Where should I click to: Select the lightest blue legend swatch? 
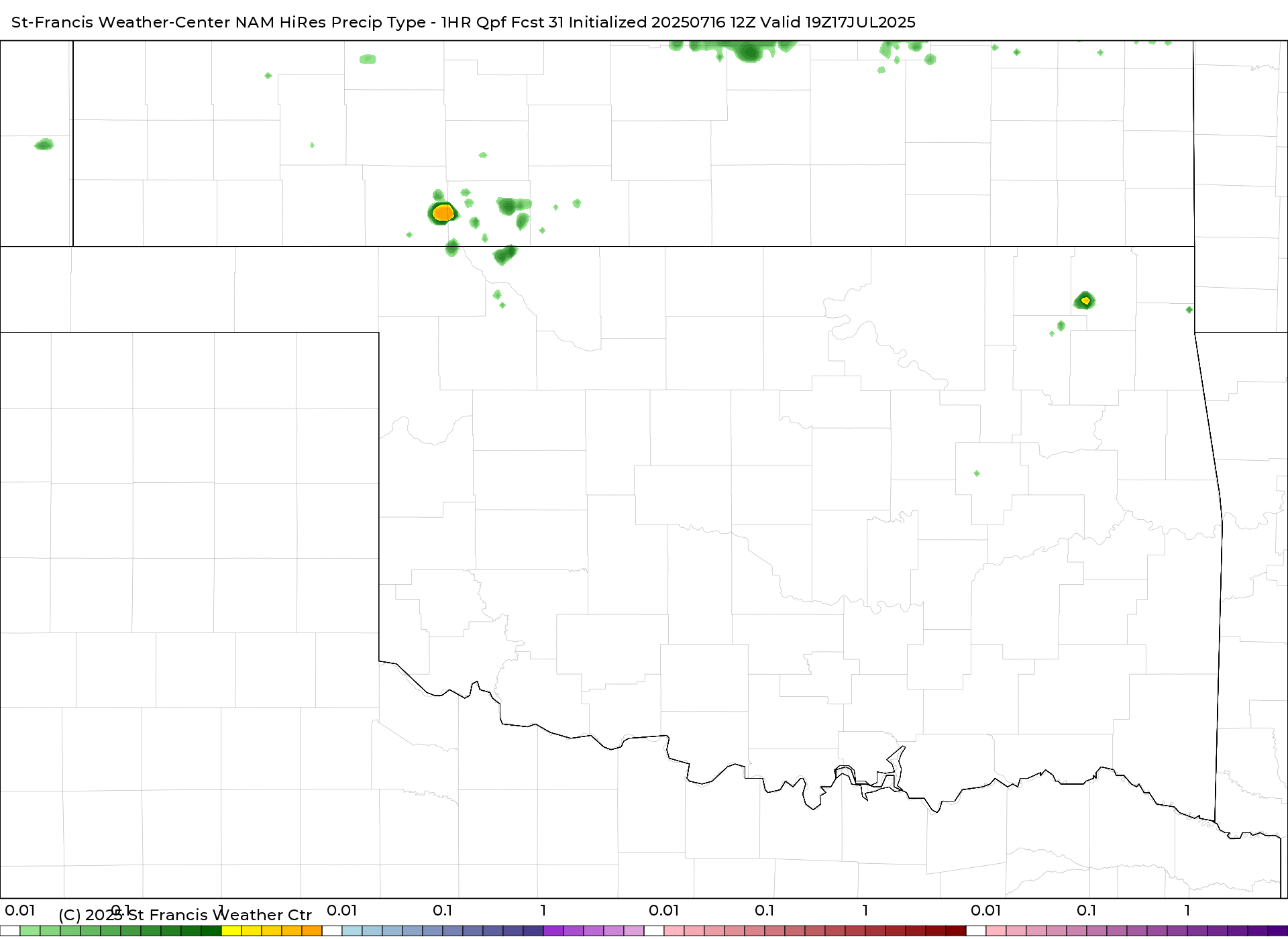pyautogui.click(x=352, y=931)
